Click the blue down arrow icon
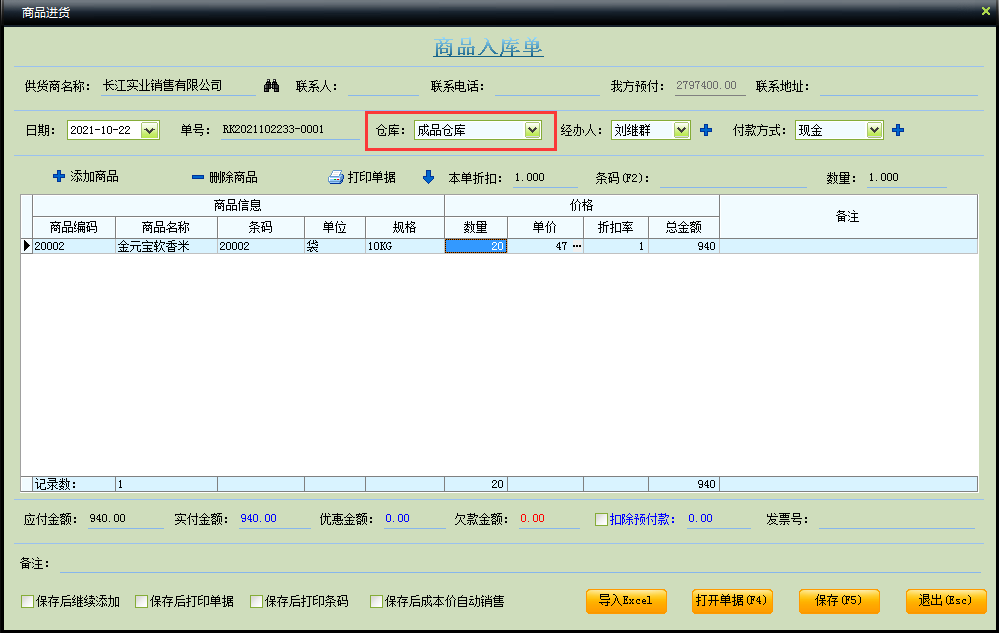The height and width of the screenshot is (633, 999). (428, 177)
